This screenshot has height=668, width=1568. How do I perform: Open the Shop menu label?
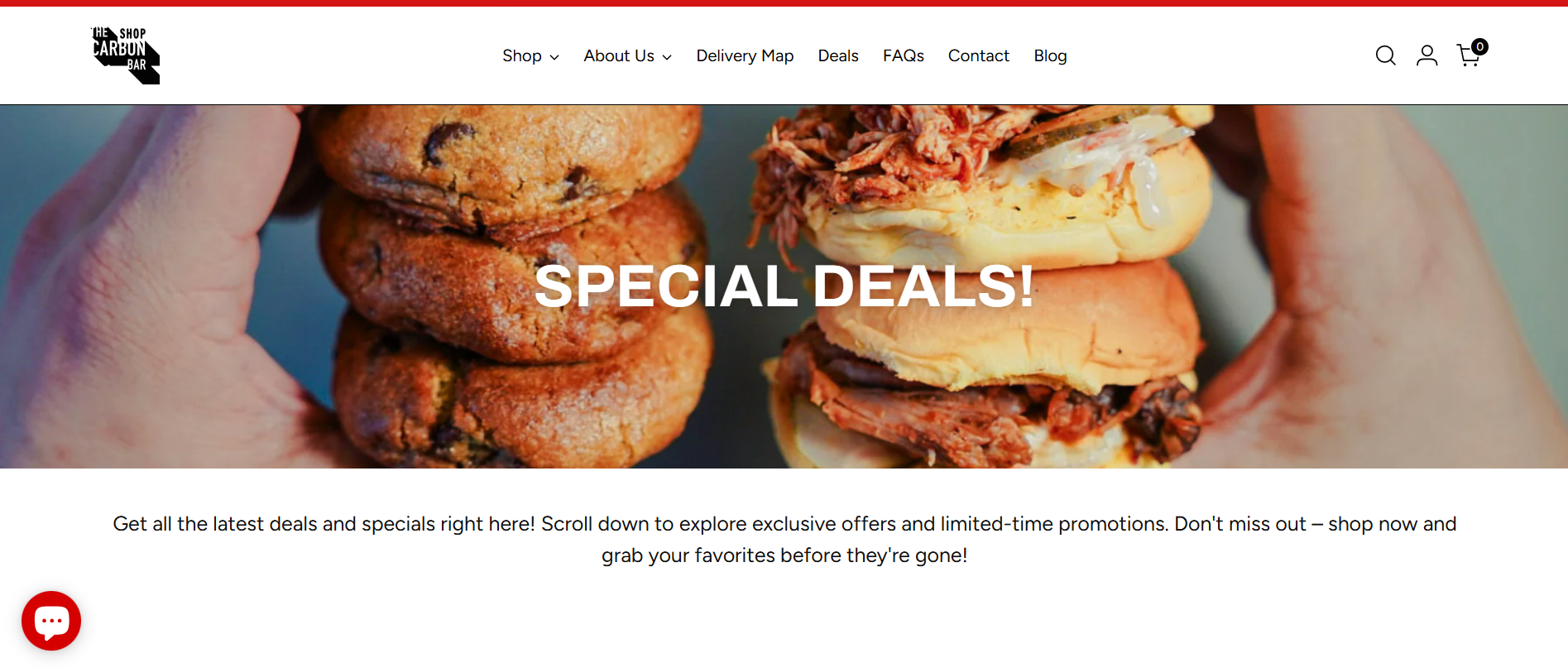pos(521,55)
